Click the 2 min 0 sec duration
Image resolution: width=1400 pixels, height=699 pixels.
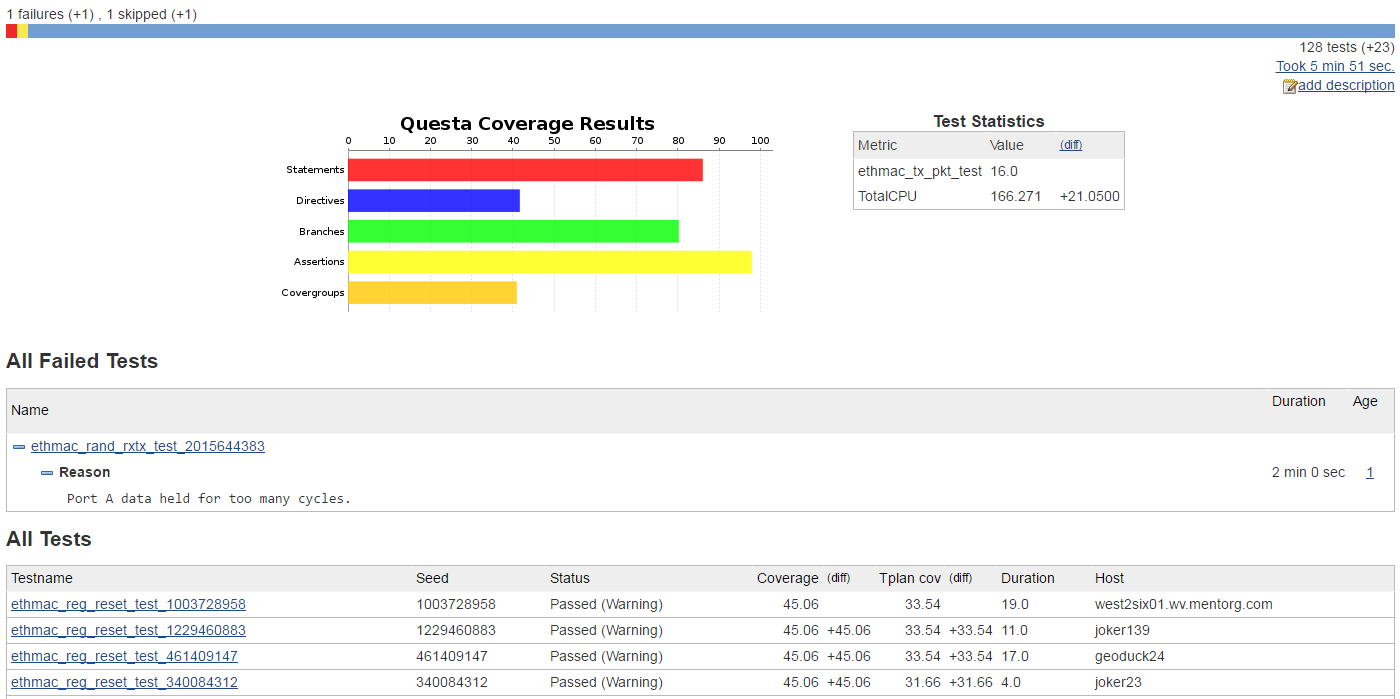click(1308, 472)
